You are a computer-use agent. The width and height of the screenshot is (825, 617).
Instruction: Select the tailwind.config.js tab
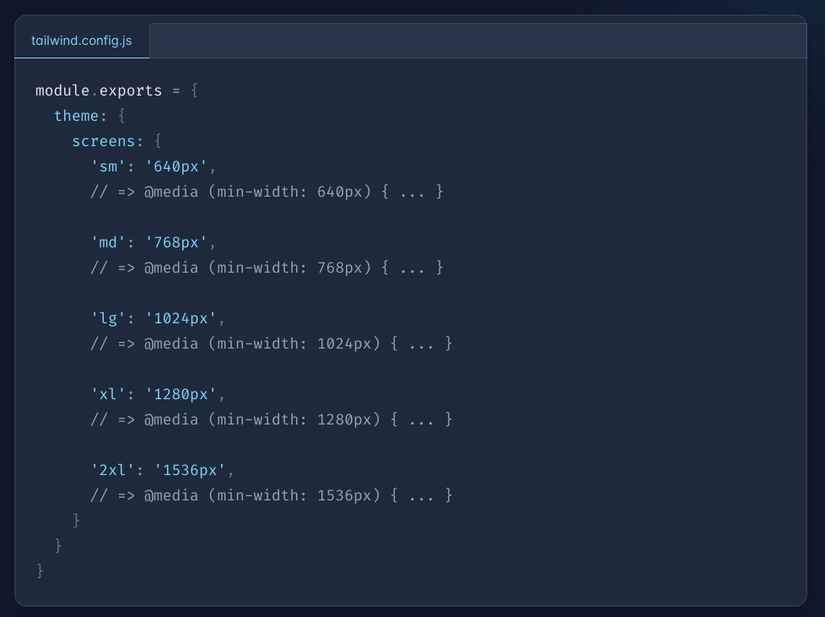click(x=82, y=41)
